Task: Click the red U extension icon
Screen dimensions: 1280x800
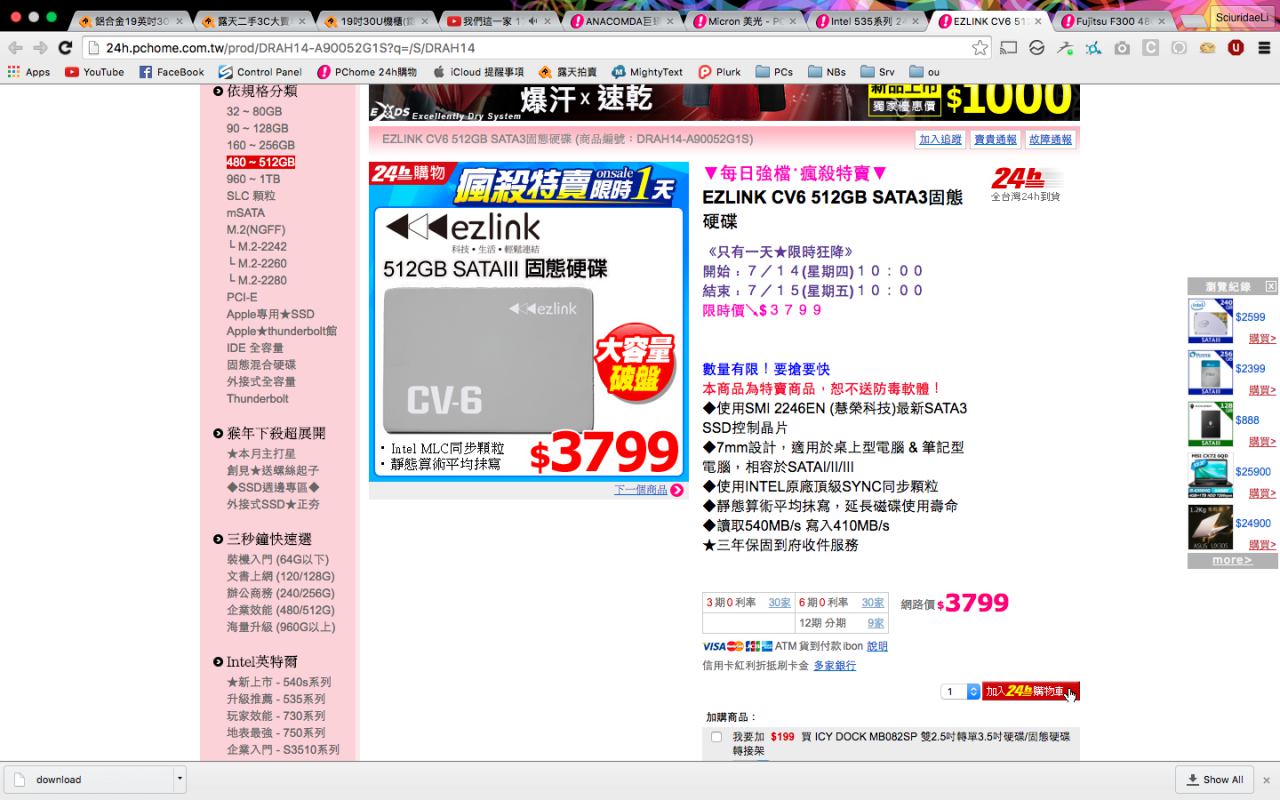Action: [x=1236, y=47]
